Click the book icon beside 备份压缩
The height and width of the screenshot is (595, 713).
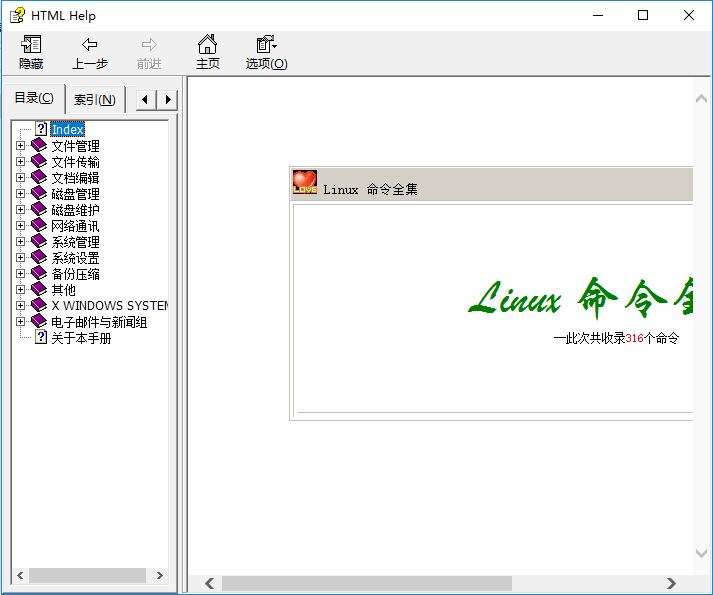(x=39, y=273)
